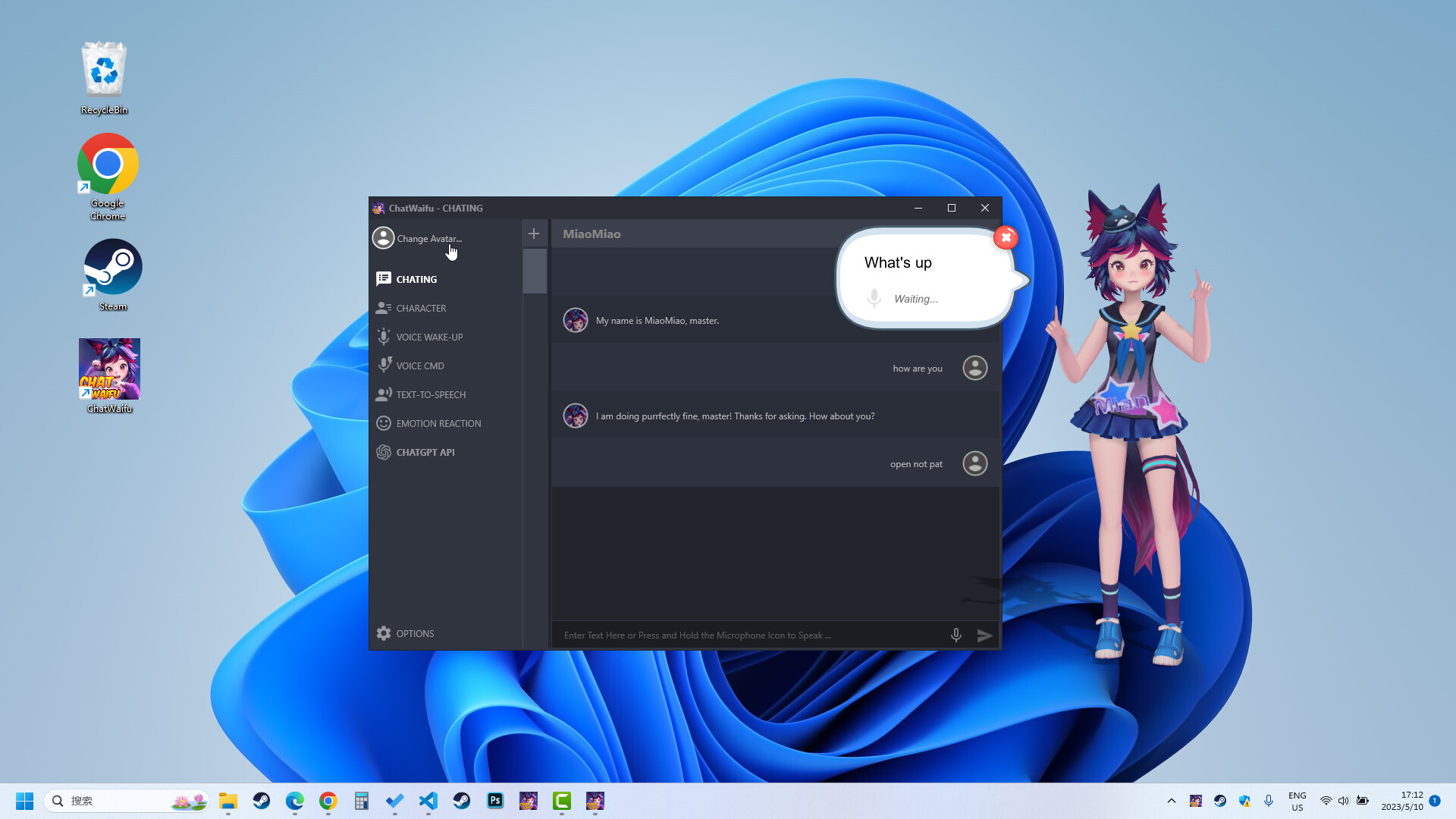Add a new chat with the plus button
The width and height of the screenshot is (1456, 819).
[x=535, y=234]
